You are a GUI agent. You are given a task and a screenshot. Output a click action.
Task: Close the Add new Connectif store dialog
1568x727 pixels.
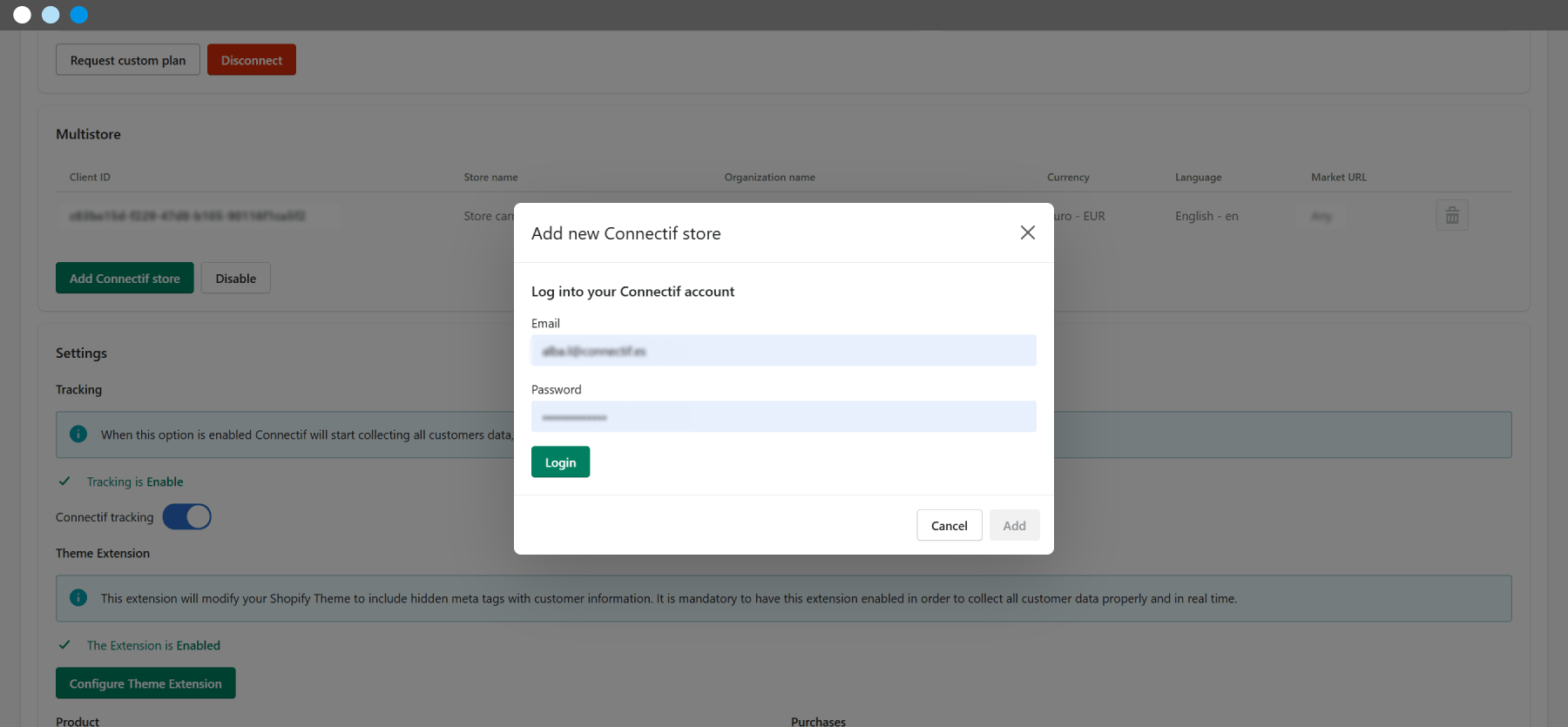1028,232
